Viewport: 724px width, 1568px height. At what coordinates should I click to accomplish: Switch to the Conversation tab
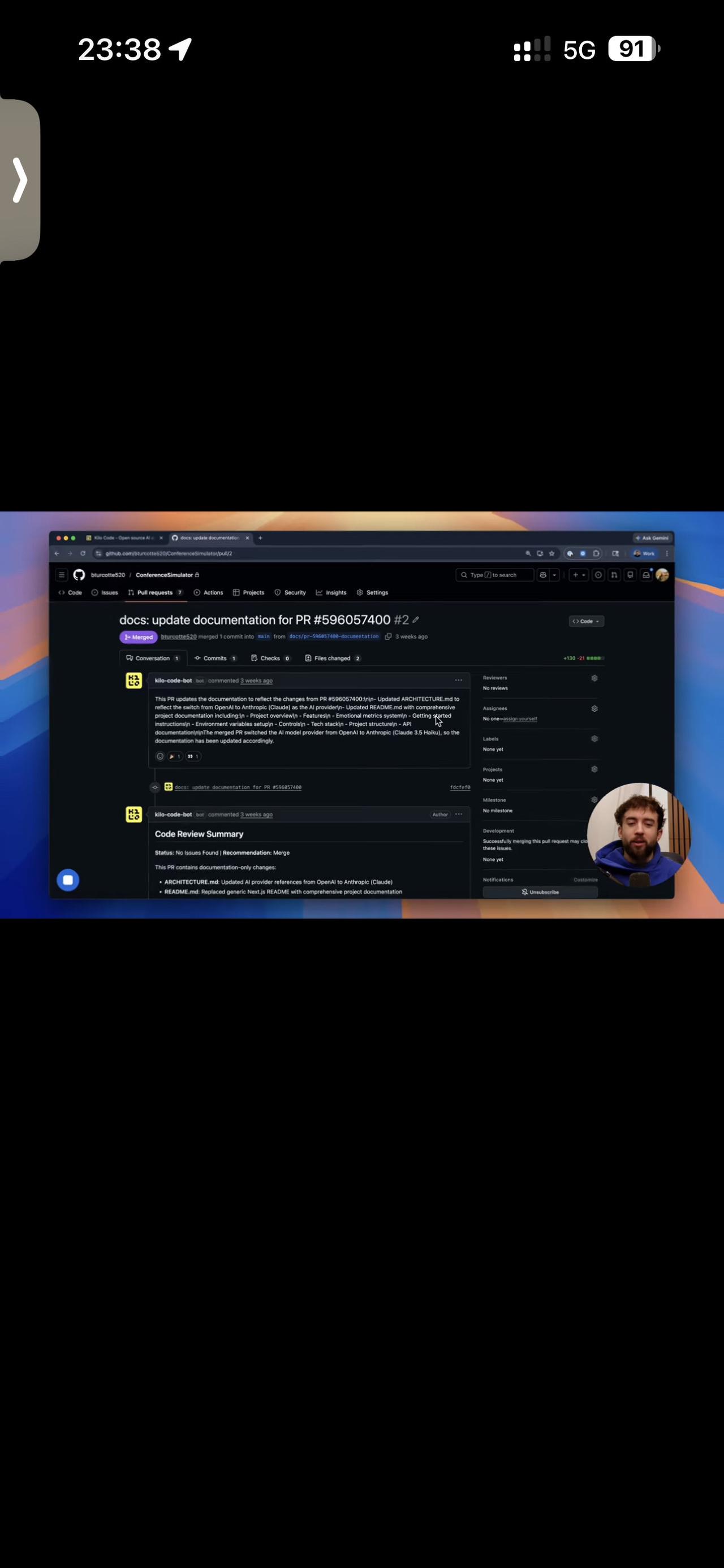(153, 658)
